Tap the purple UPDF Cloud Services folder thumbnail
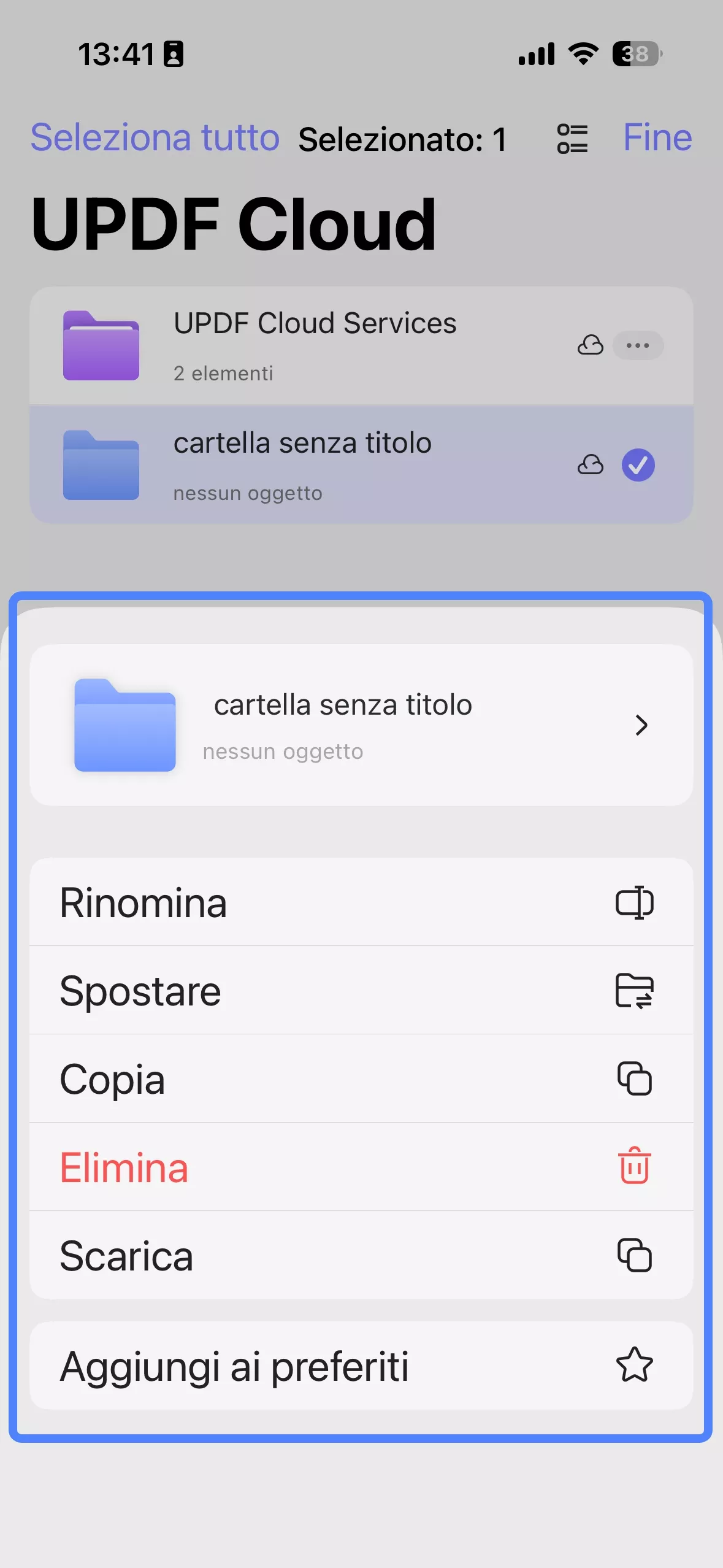The width and height of the screenshot is (723, 1568). click(101, 346)
